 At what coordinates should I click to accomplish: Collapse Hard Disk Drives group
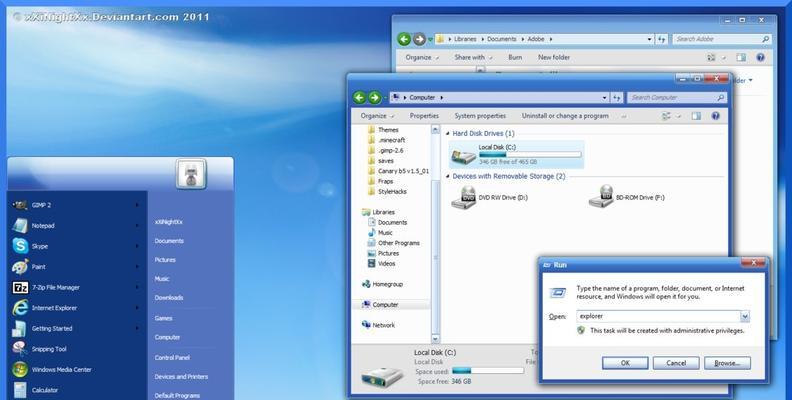(448, 134)
